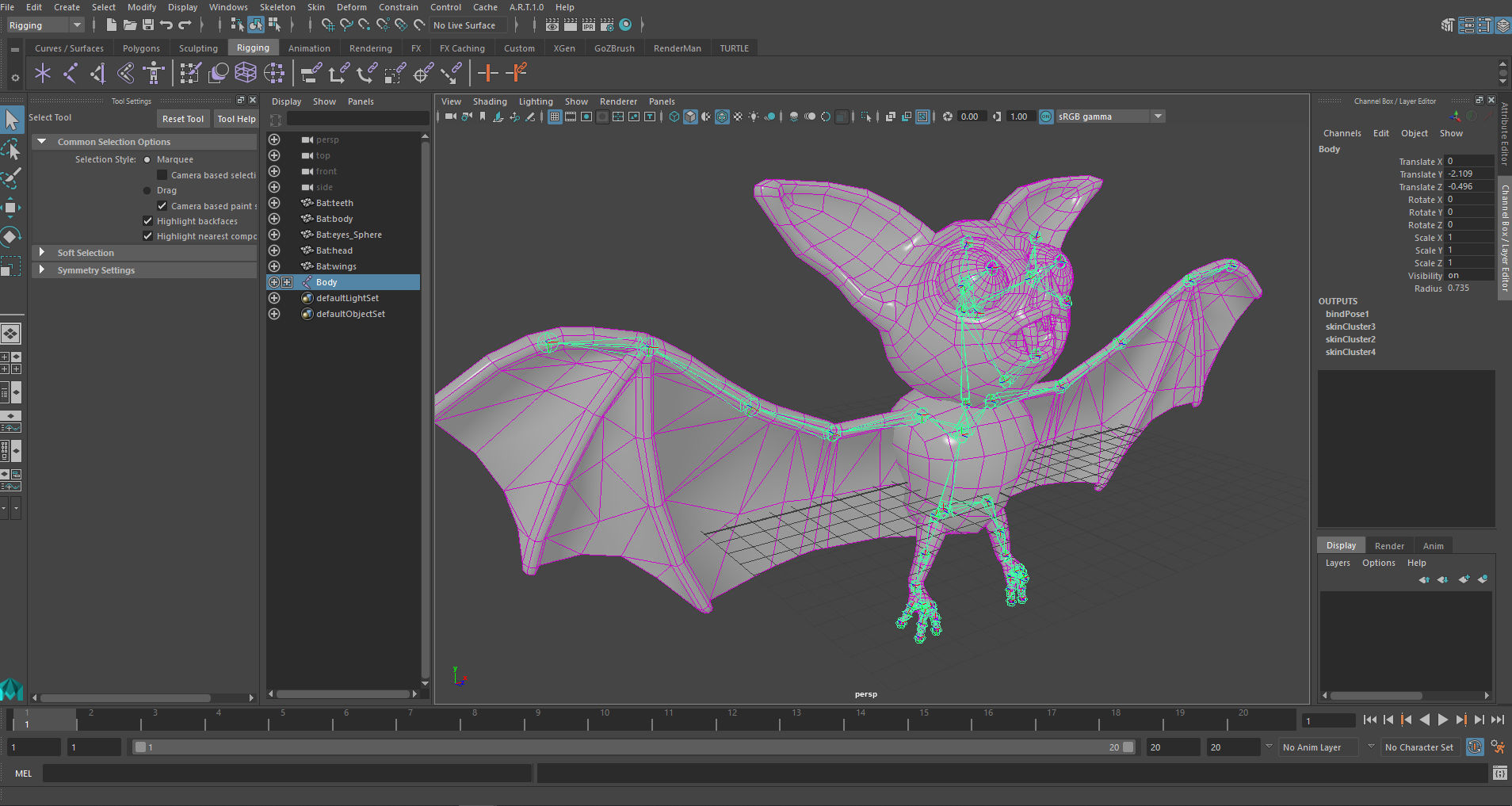Switch to the Animation shelf tab
The image size is (1512, 806).
309,48
